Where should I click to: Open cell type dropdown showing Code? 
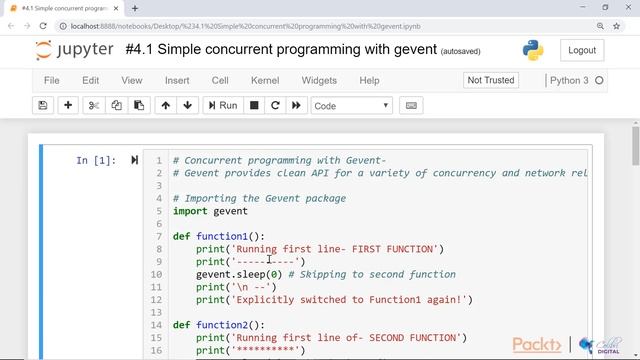tap(351, 106)
